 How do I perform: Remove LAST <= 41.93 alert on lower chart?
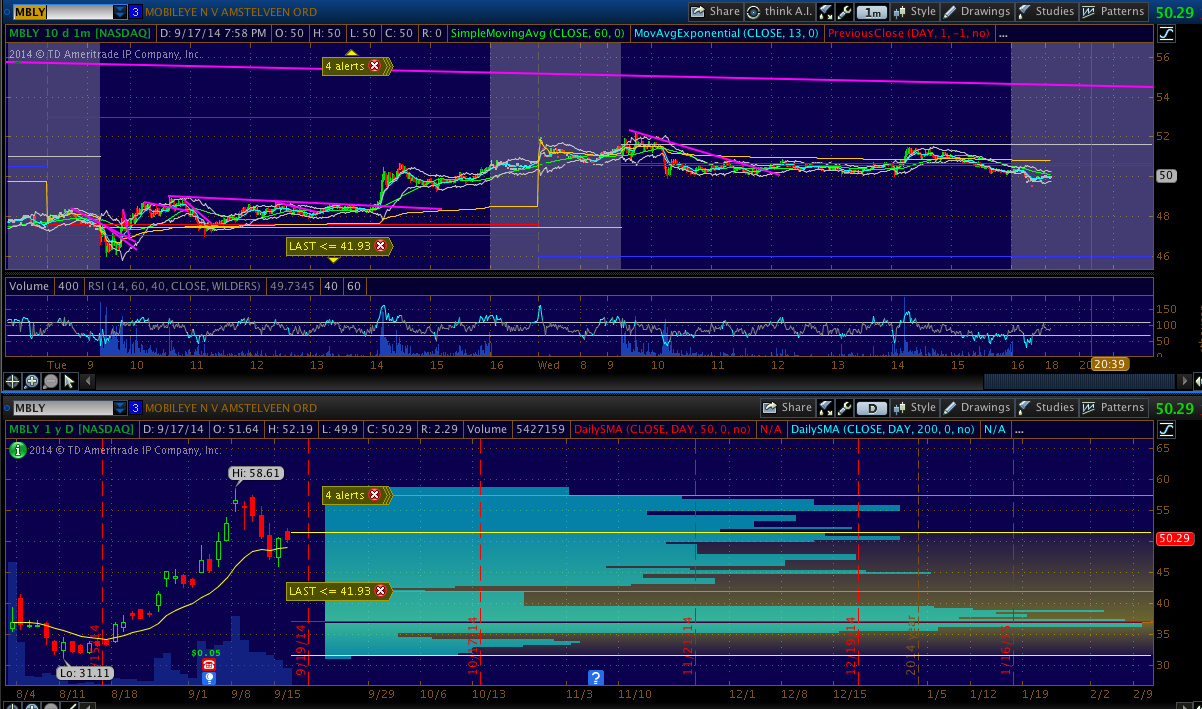380,591
